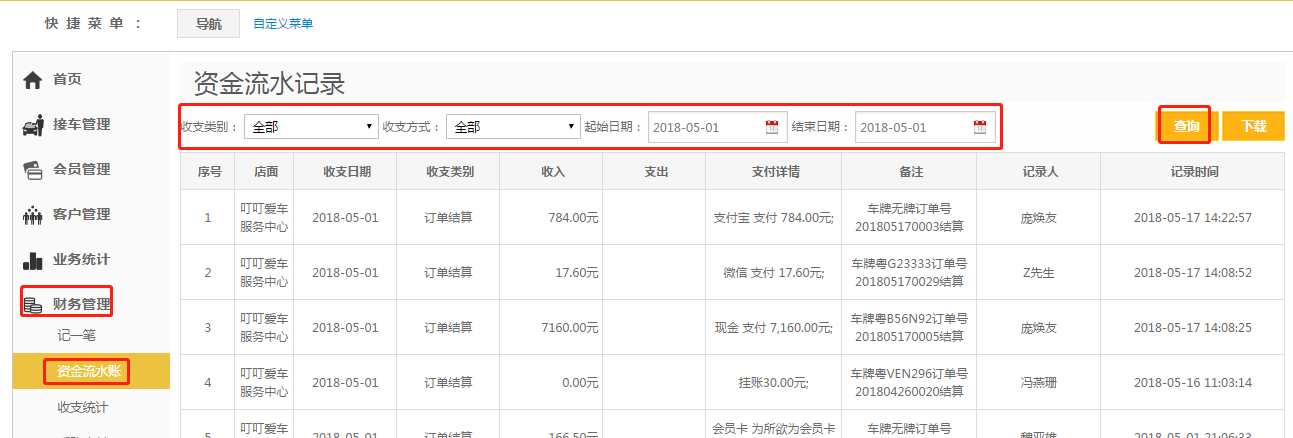
Task: Open the start date calendar icon
Action: click(771, 127)
